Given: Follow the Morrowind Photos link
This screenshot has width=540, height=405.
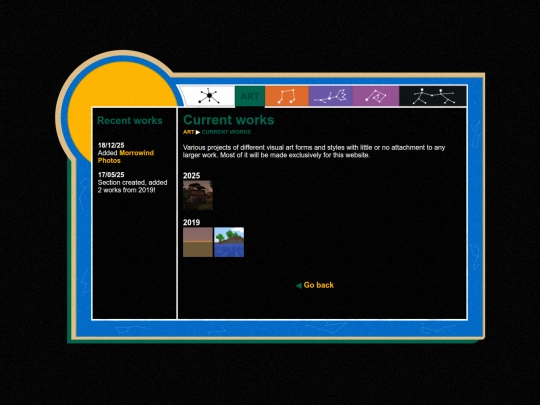Looking at the screenshot, I should [126, 157].
